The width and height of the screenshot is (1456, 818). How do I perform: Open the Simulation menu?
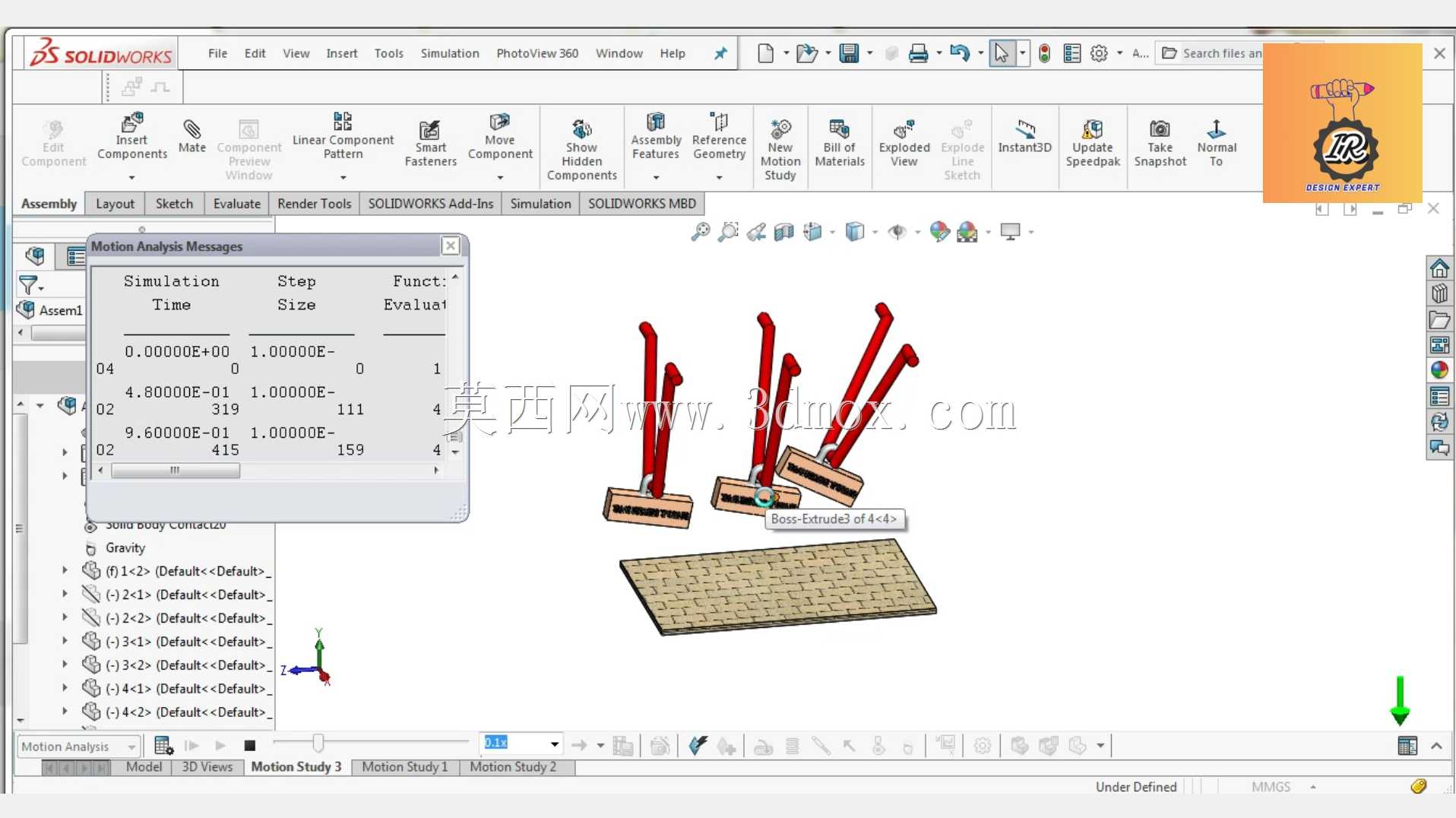tap(450, 53)
